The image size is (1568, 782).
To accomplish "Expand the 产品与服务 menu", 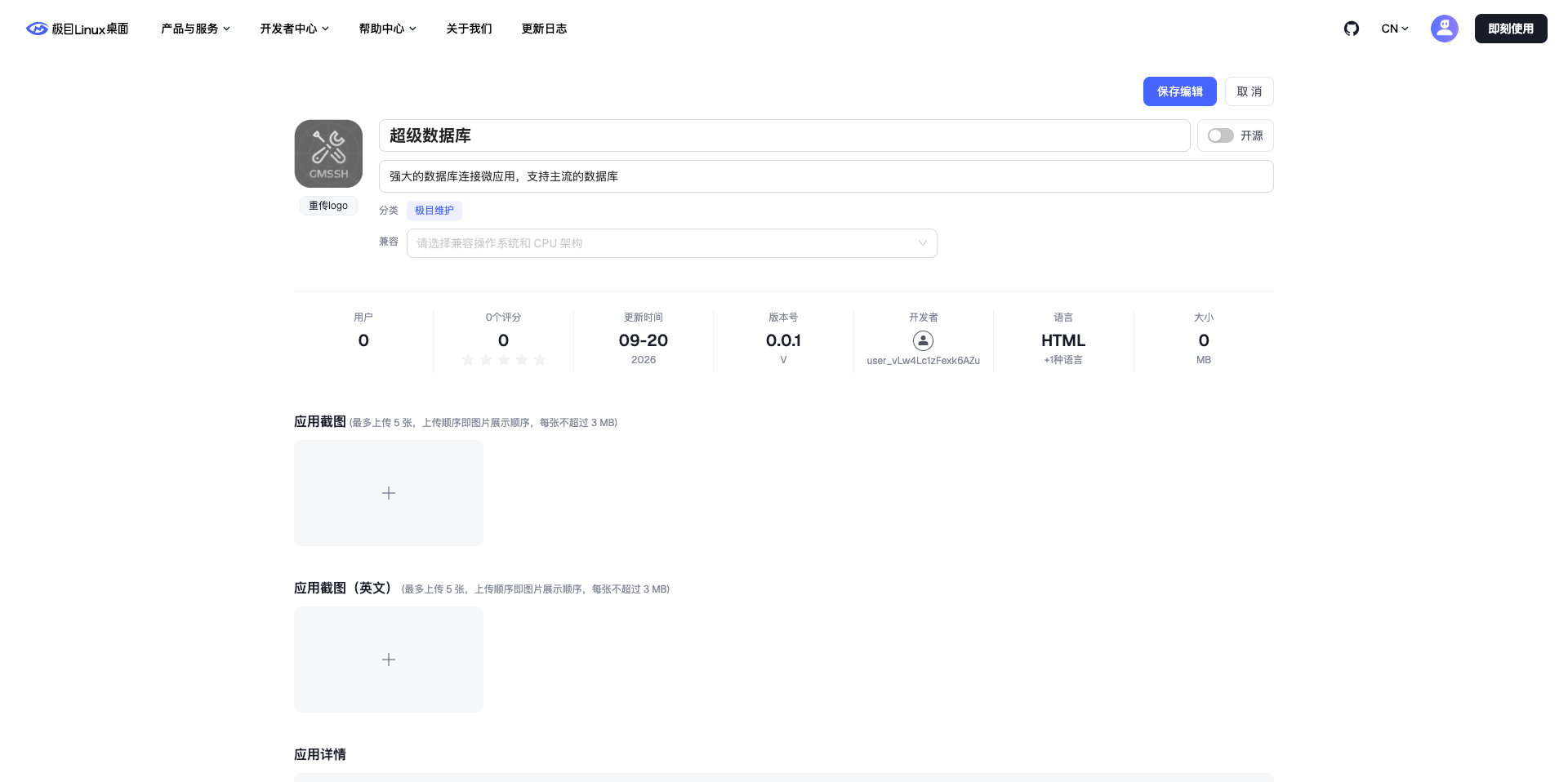I will click(x=195, y=29).
